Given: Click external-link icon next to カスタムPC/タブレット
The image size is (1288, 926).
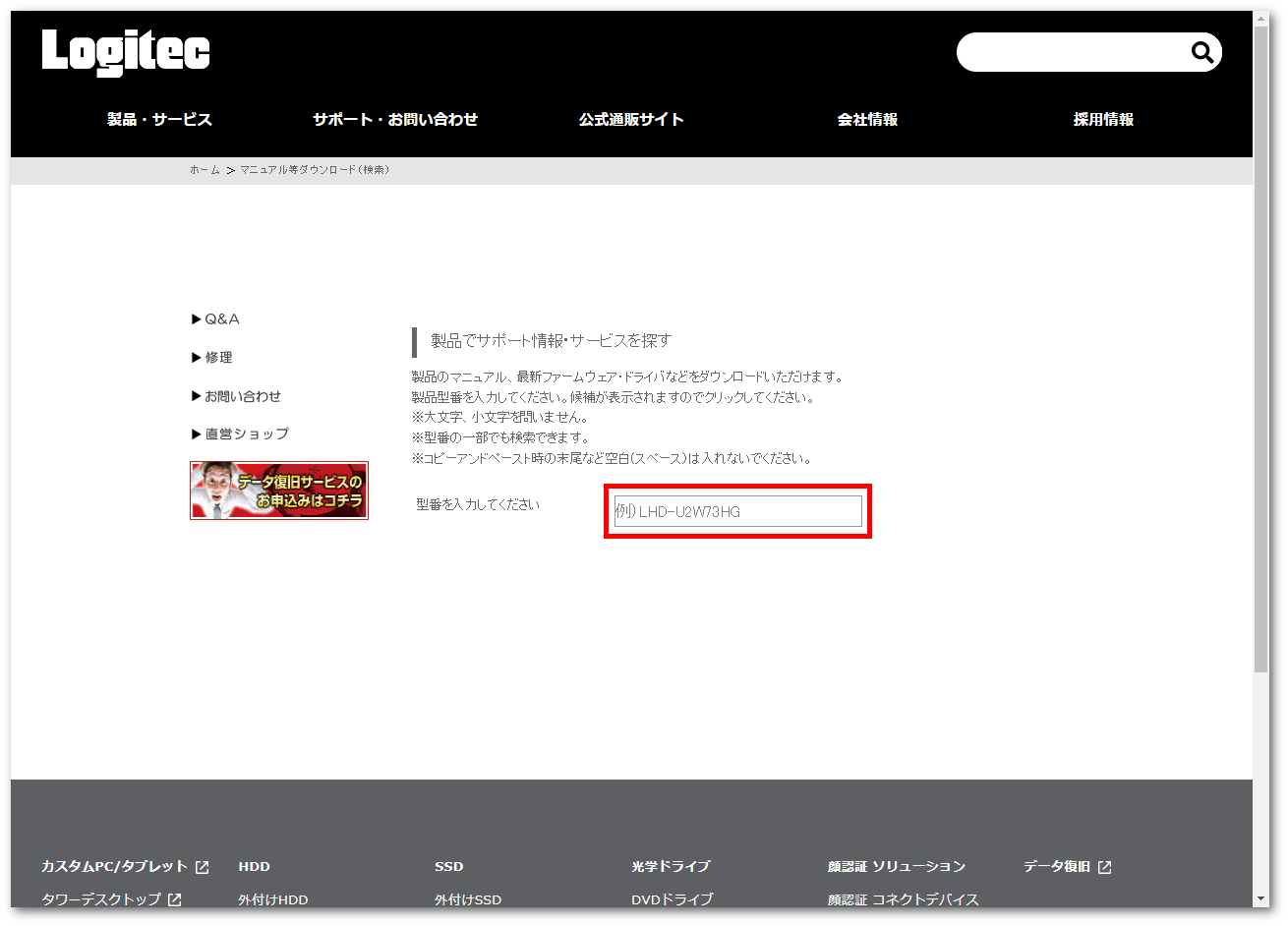Looking at the screenshot, I should (x=202, y=867).
